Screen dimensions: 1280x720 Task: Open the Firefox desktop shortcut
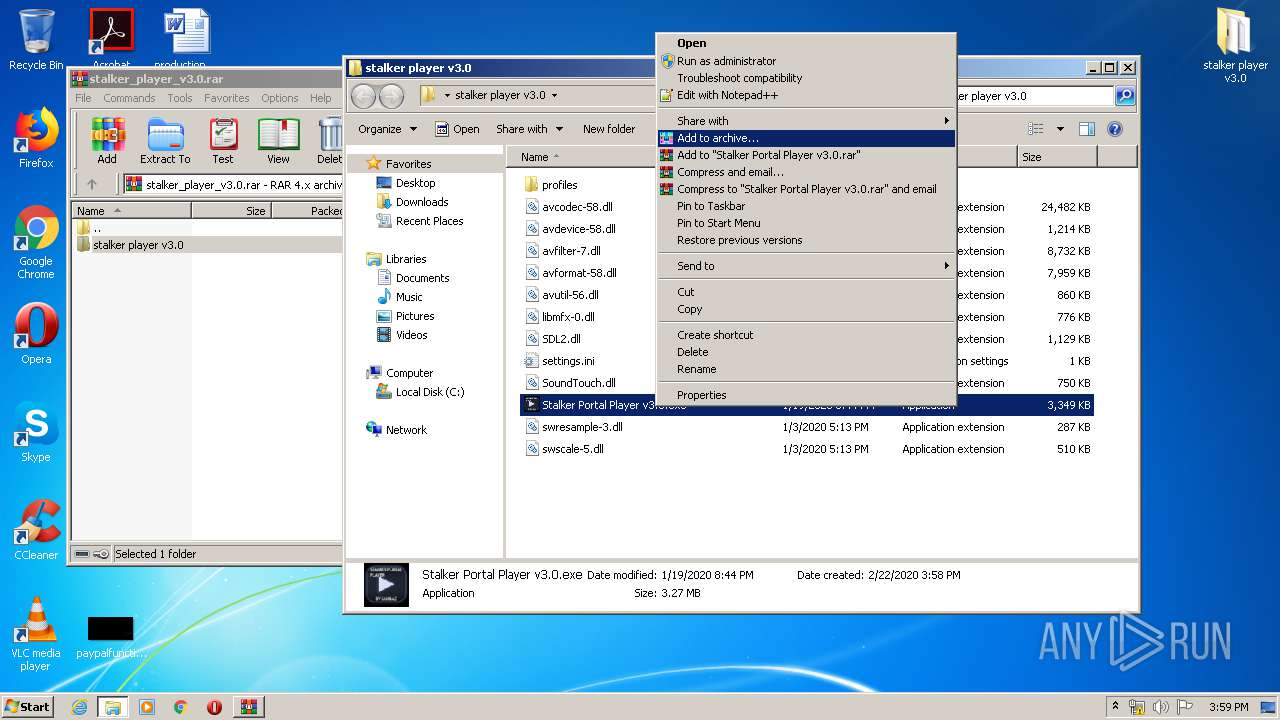coord(36,138)
